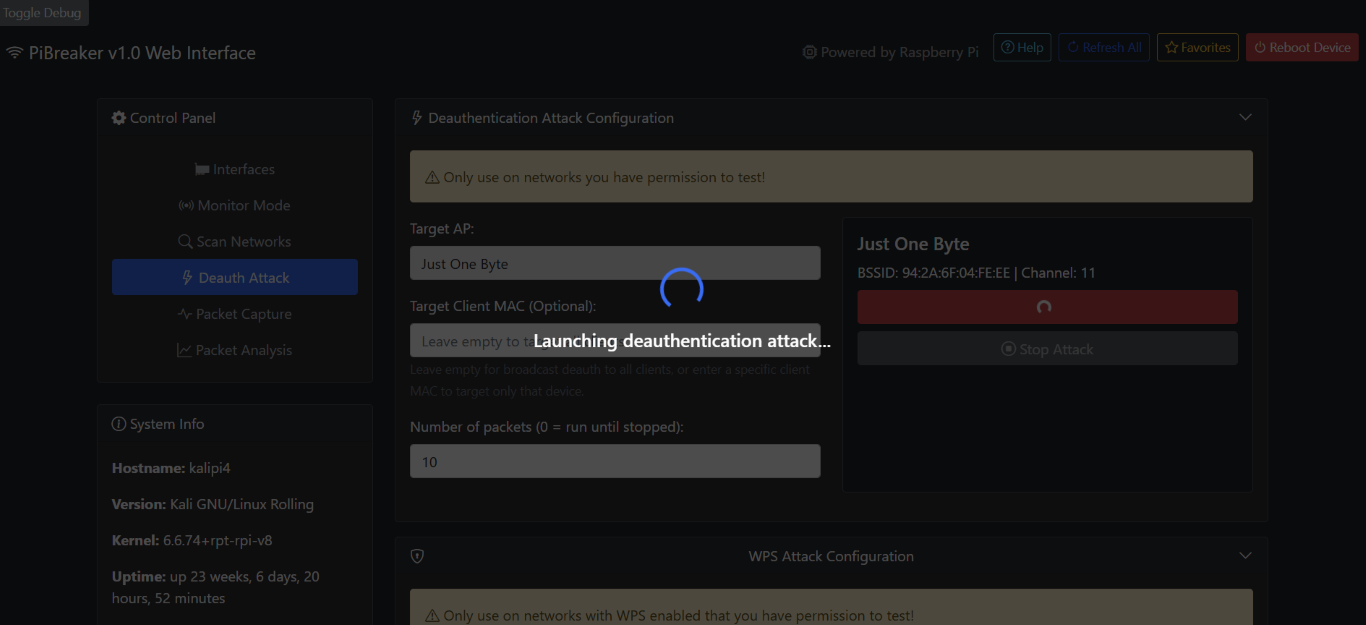Click the Uptime entry text

click(x=216, y=587)
